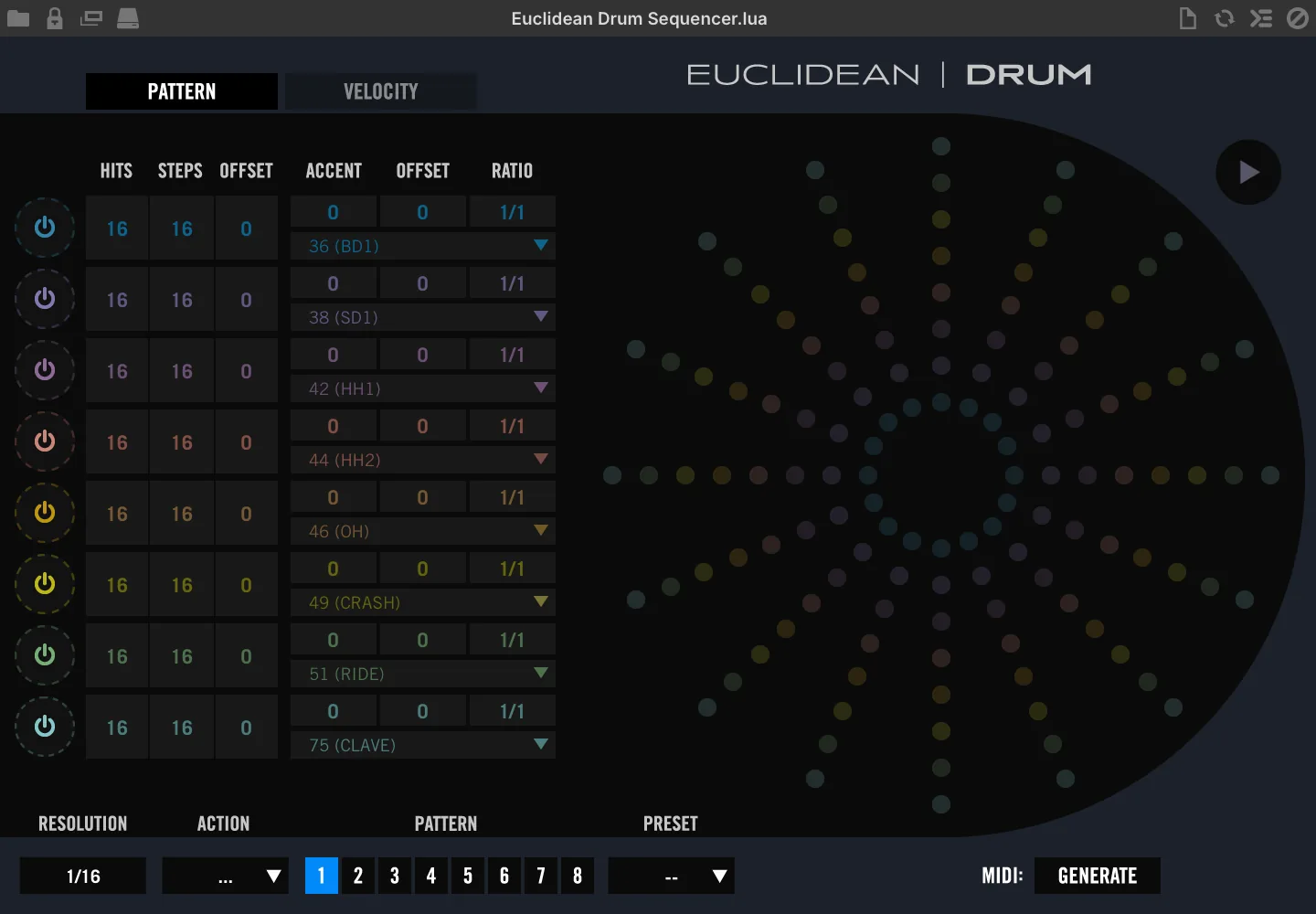Toggle power for the 75 (CLAVE) row
This screenshot has width=1316, height=914.
(x=45, y=727)
